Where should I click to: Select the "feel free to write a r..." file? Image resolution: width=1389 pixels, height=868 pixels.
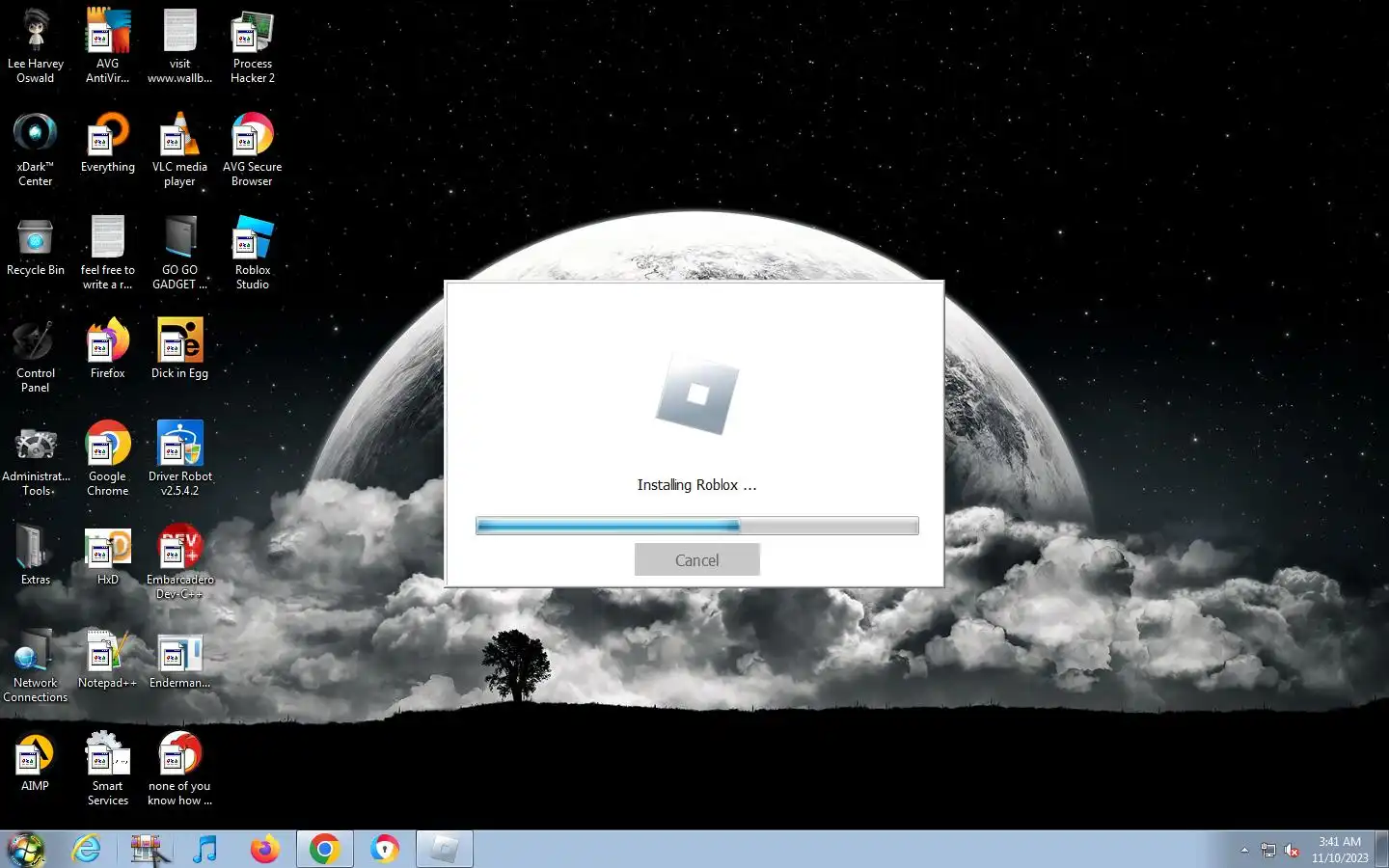click(108, 252)
